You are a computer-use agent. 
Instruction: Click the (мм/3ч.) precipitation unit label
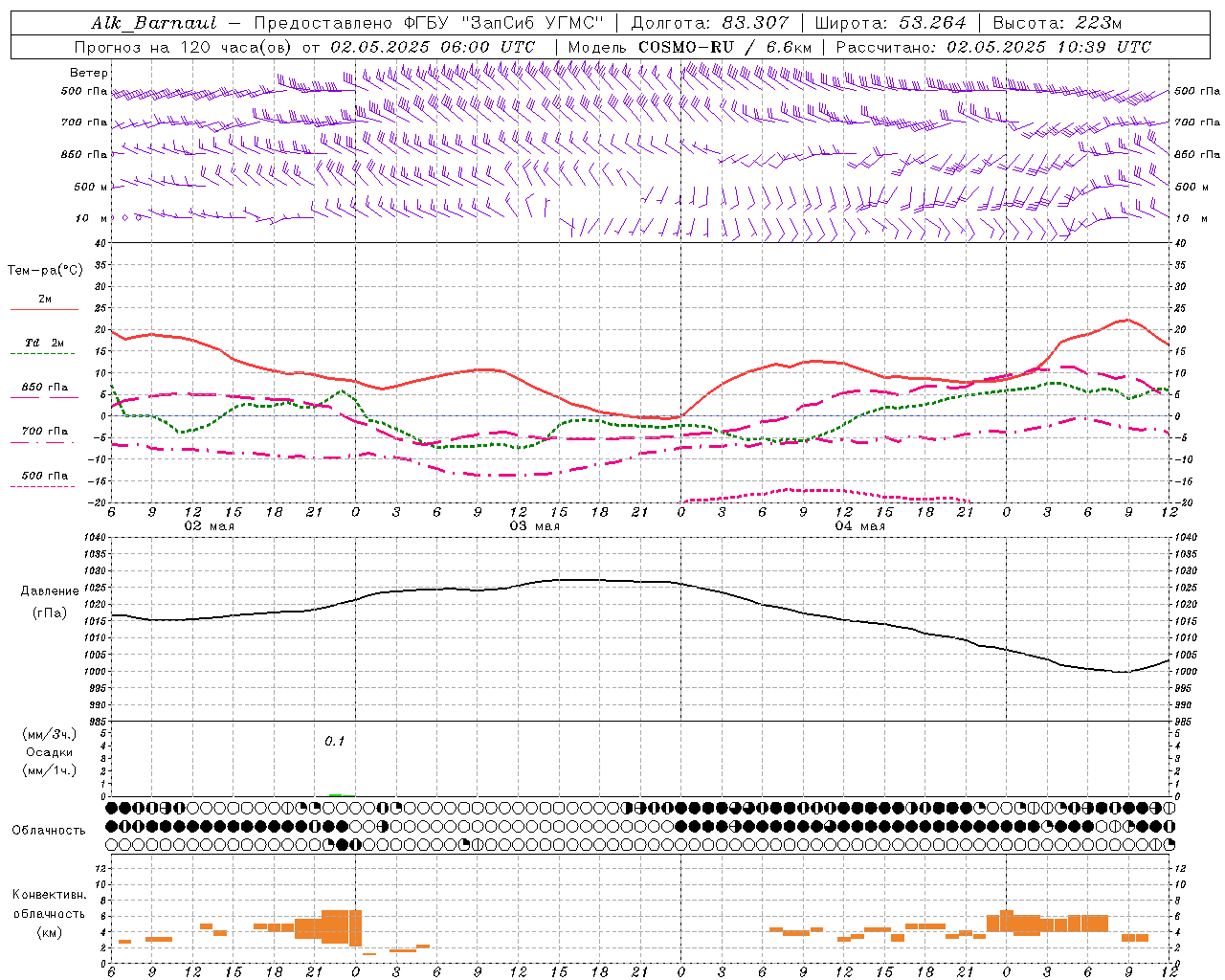[x=50, y=734]
